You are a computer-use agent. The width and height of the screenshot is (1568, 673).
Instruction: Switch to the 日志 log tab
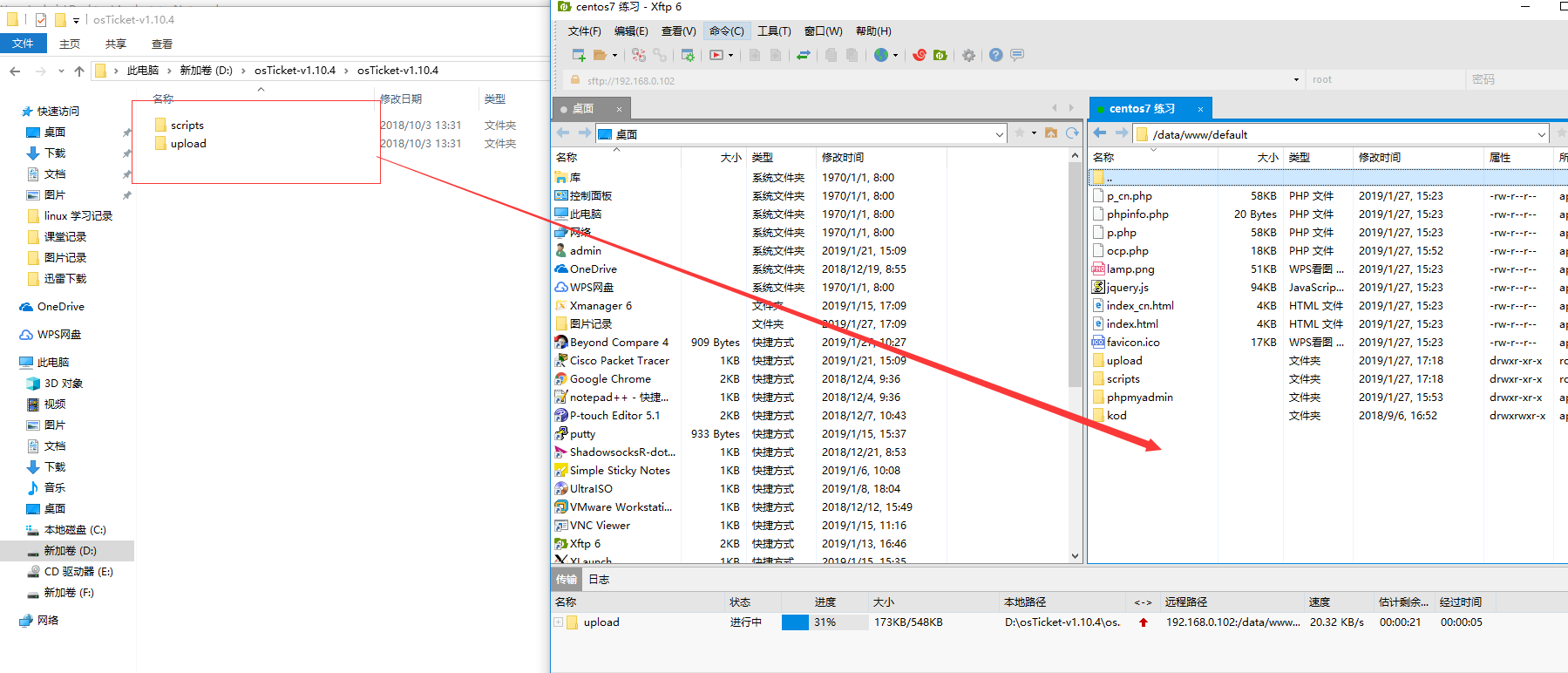click(599, 579)
